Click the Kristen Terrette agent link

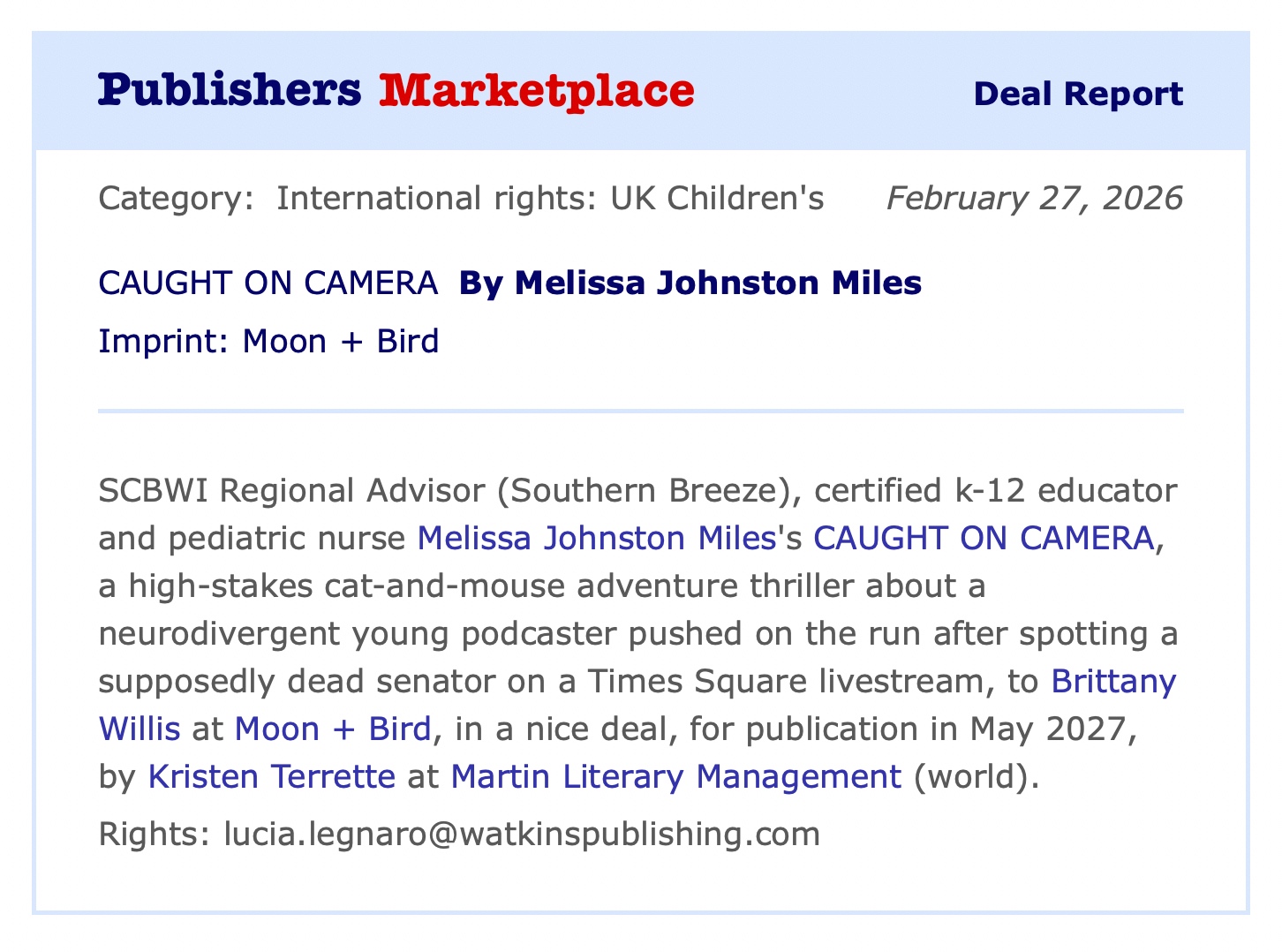click(x=271, y=776)
